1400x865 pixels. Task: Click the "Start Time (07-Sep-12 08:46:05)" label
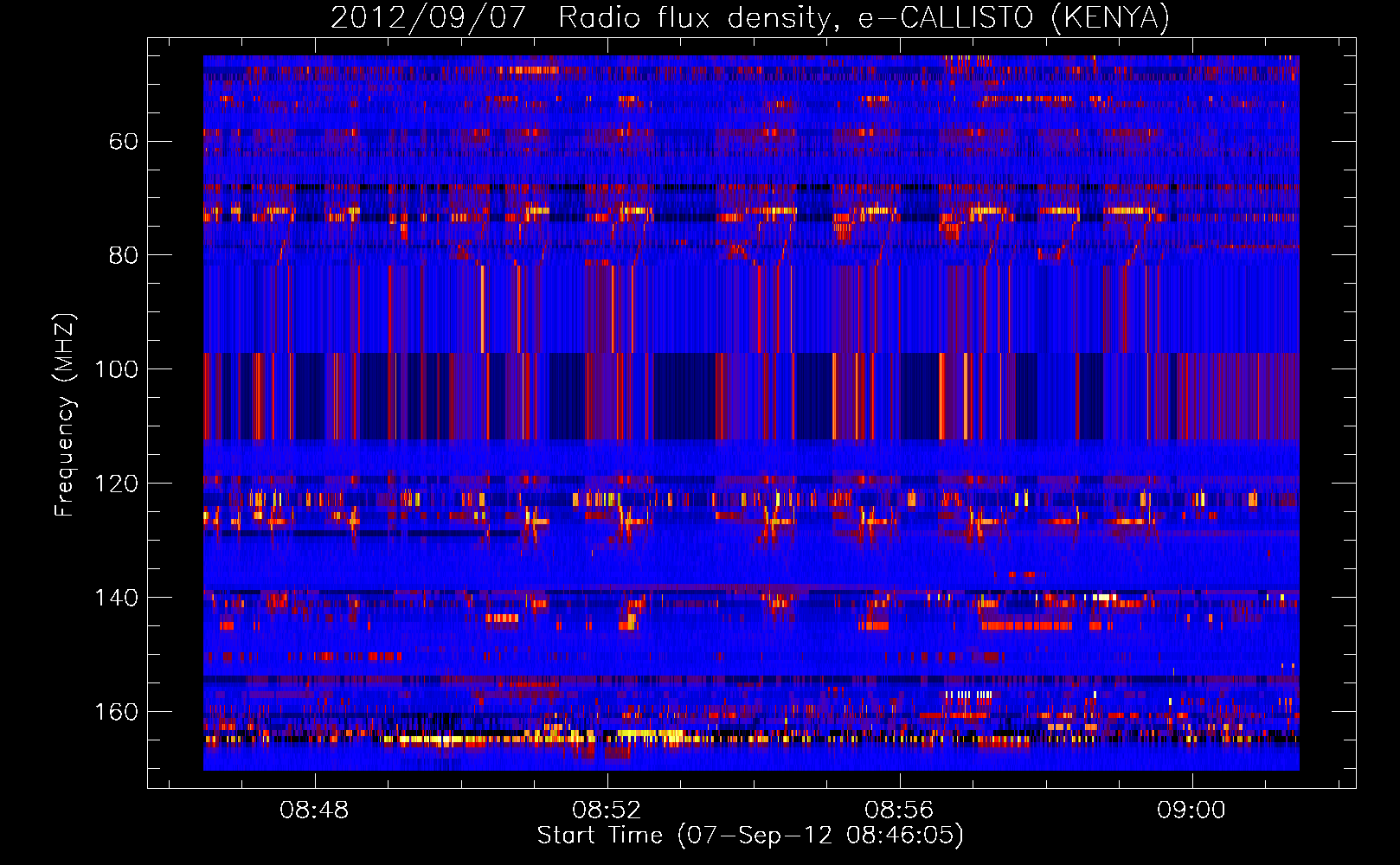coord(750,836)
